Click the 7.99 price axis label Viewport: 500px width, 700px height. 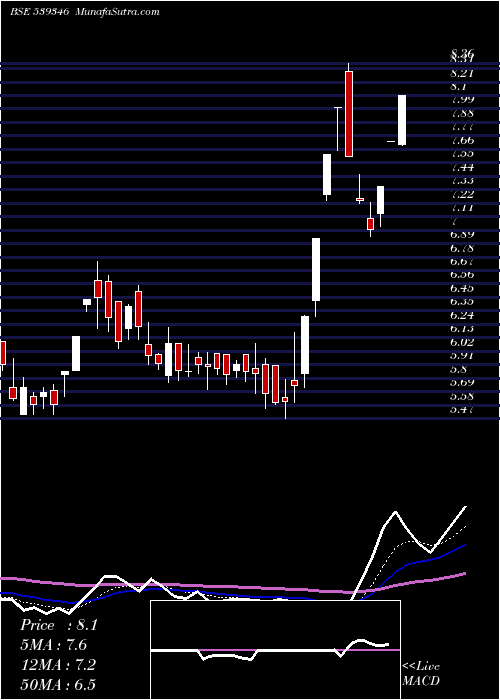pyautogui.click(x=462, y=100)
